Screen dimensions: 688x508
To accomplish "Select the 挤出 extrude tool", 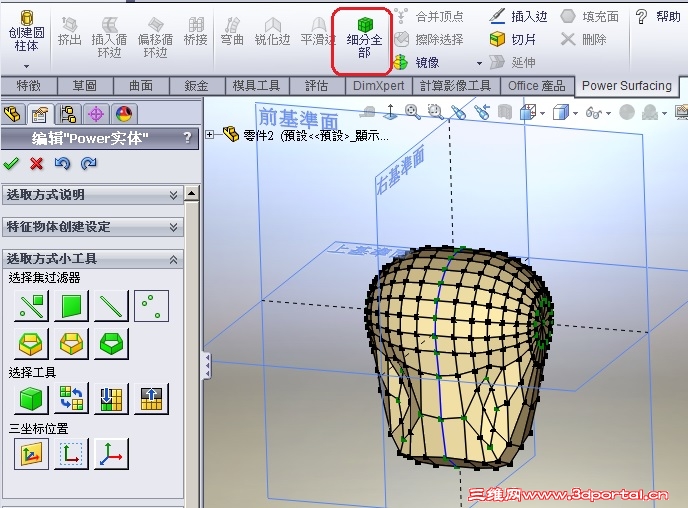I will (70, 32).
